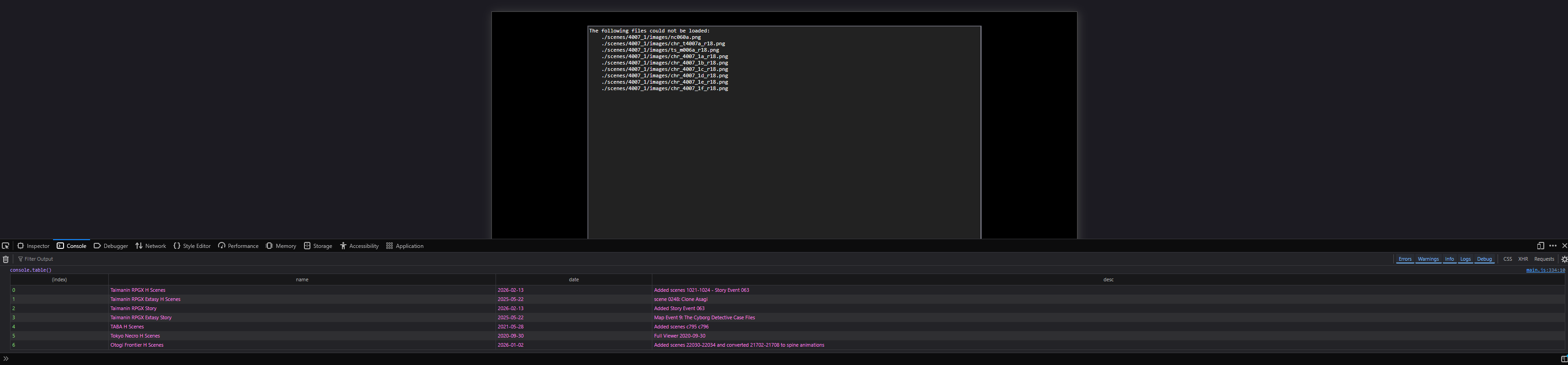This screenshot has height=365, width=1568.
Task: Switch to the Storage tab
Action: point(318,246)
